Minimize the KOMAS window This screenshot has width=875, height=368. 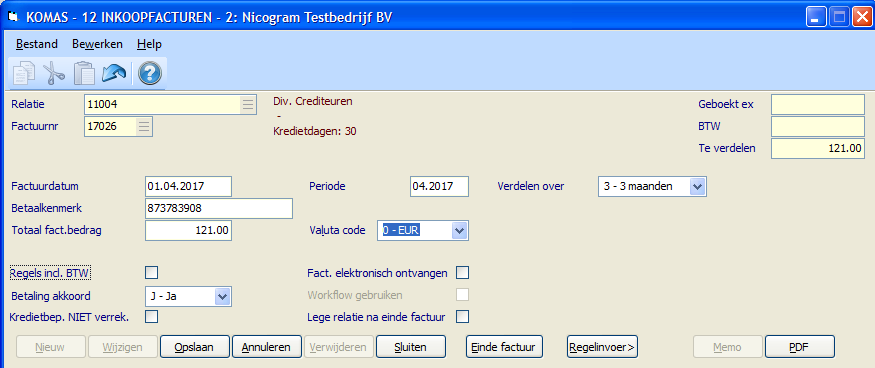tap(816, 18)
